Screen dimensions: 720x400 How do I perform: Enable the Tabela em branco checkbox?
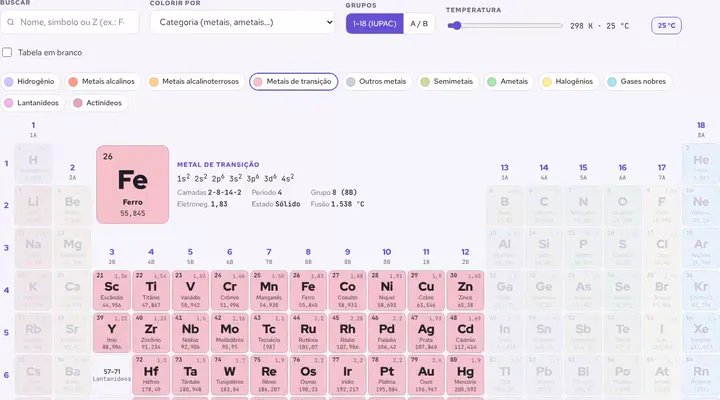(x=7, y=52)
